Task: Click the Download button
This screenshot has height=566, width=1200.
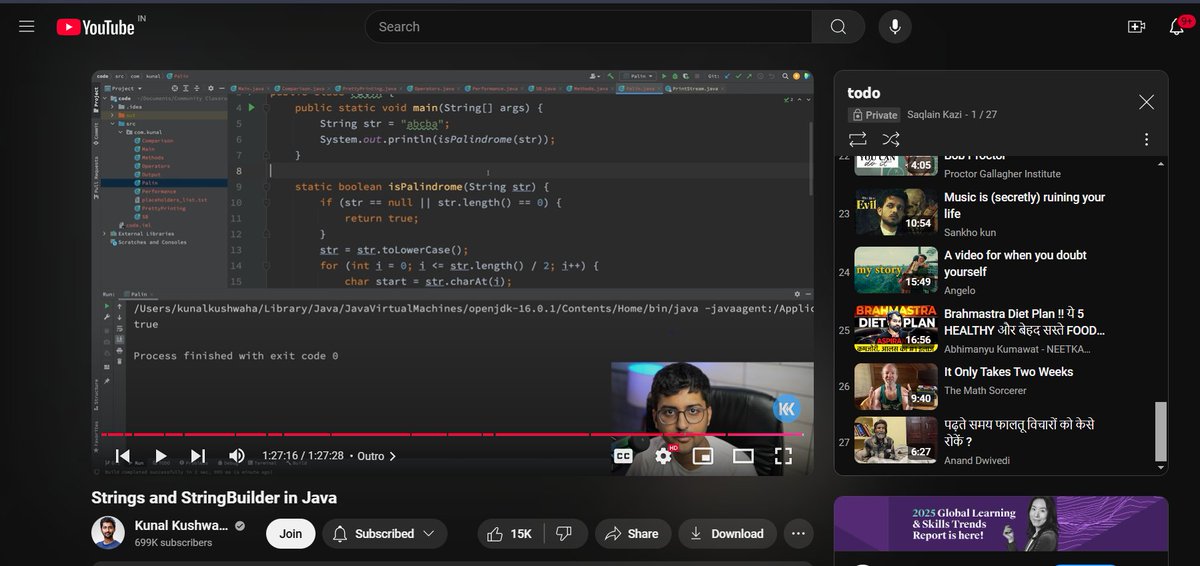Action: 727,533
